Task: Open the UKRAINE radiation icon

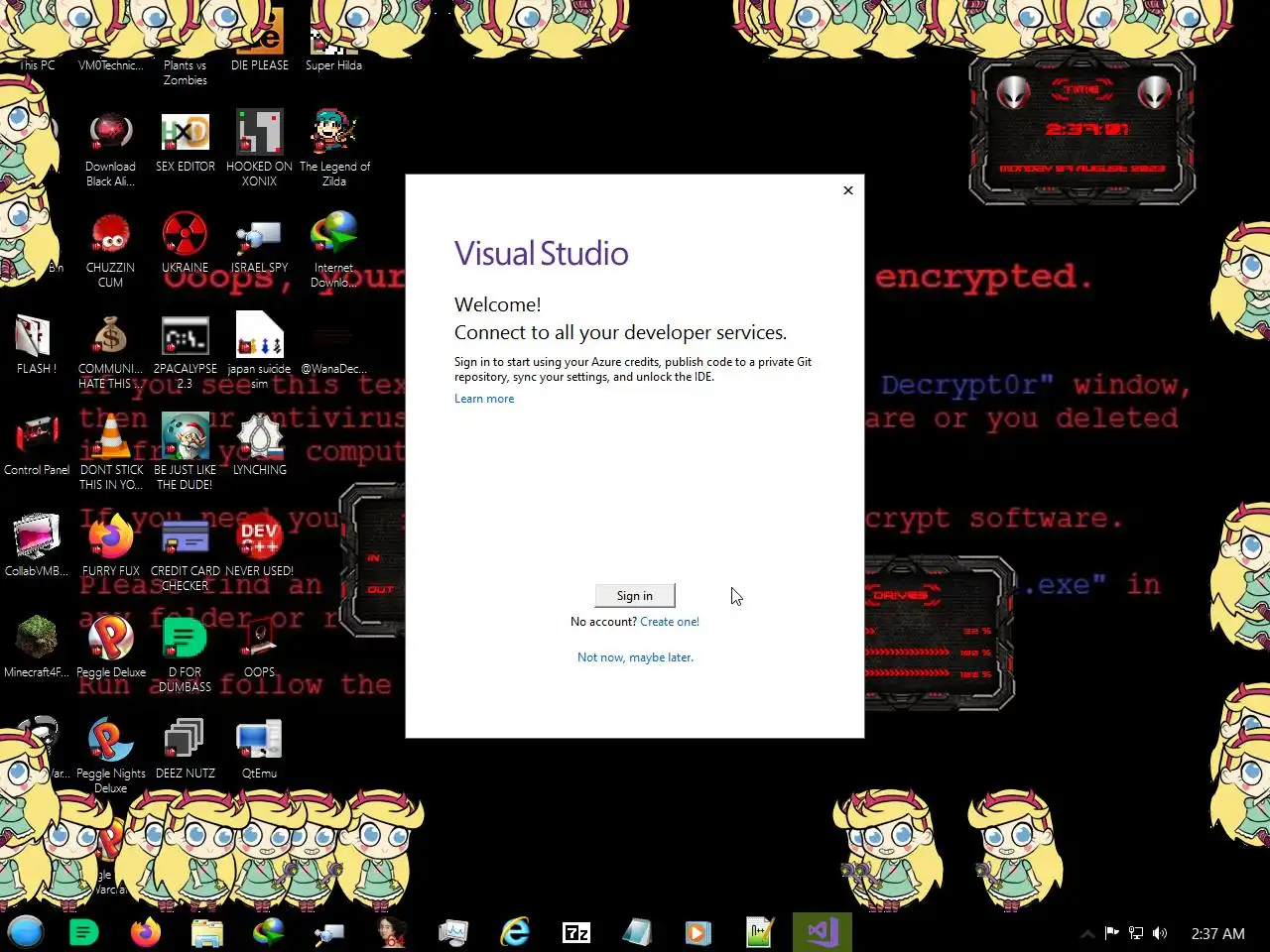Action: tap(186, 243)
